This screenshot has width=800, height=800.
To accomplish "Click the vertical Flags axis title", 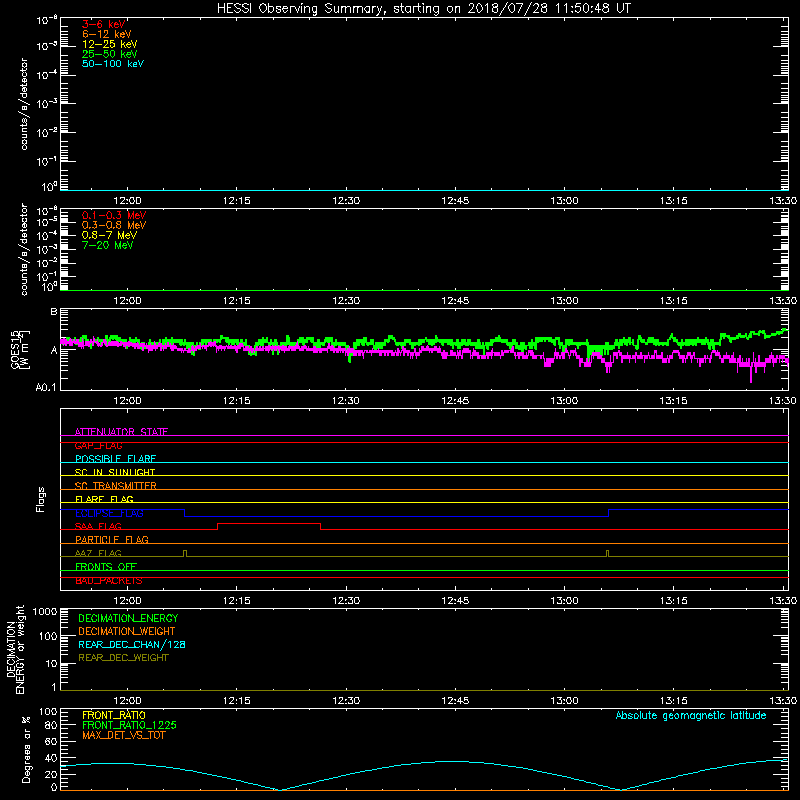I will tap(41, 499).
